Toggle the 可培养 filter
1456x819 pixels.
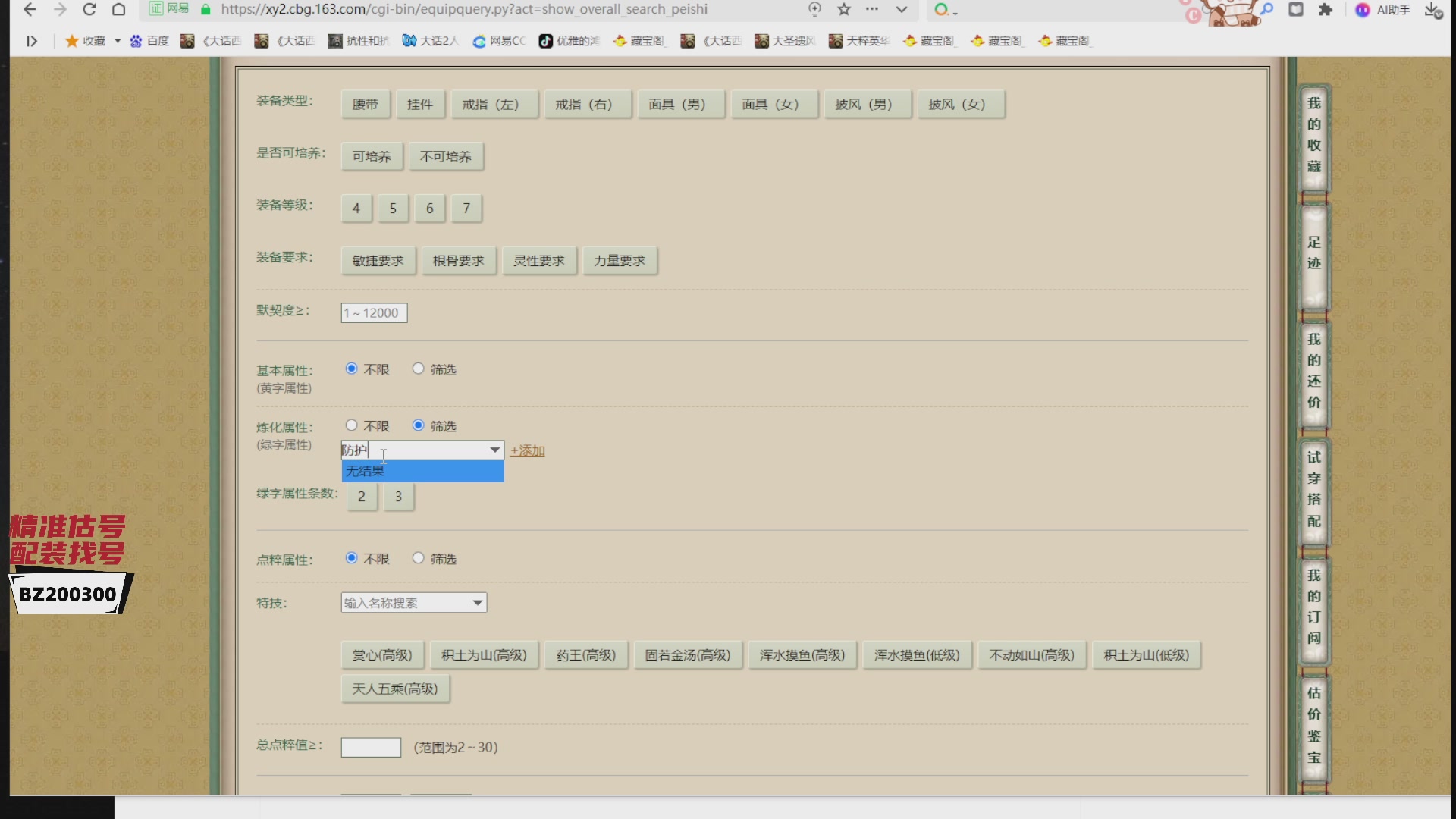pos(372,156)
